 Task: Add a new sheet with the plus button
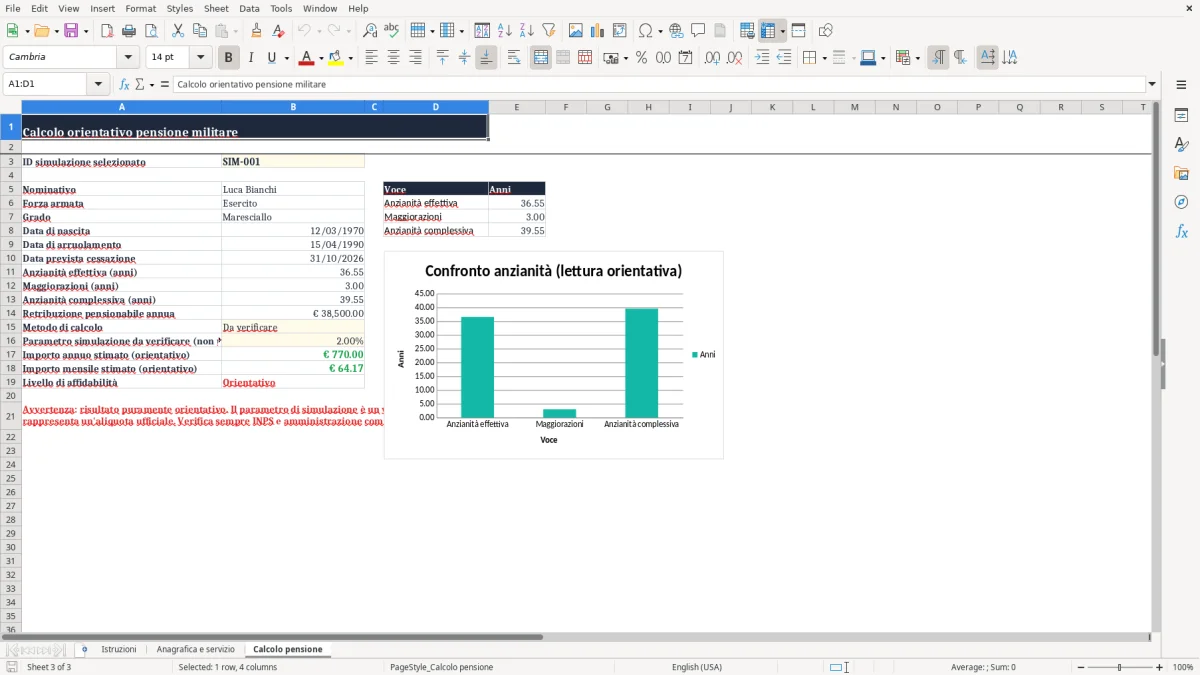(x=84, y=649)
